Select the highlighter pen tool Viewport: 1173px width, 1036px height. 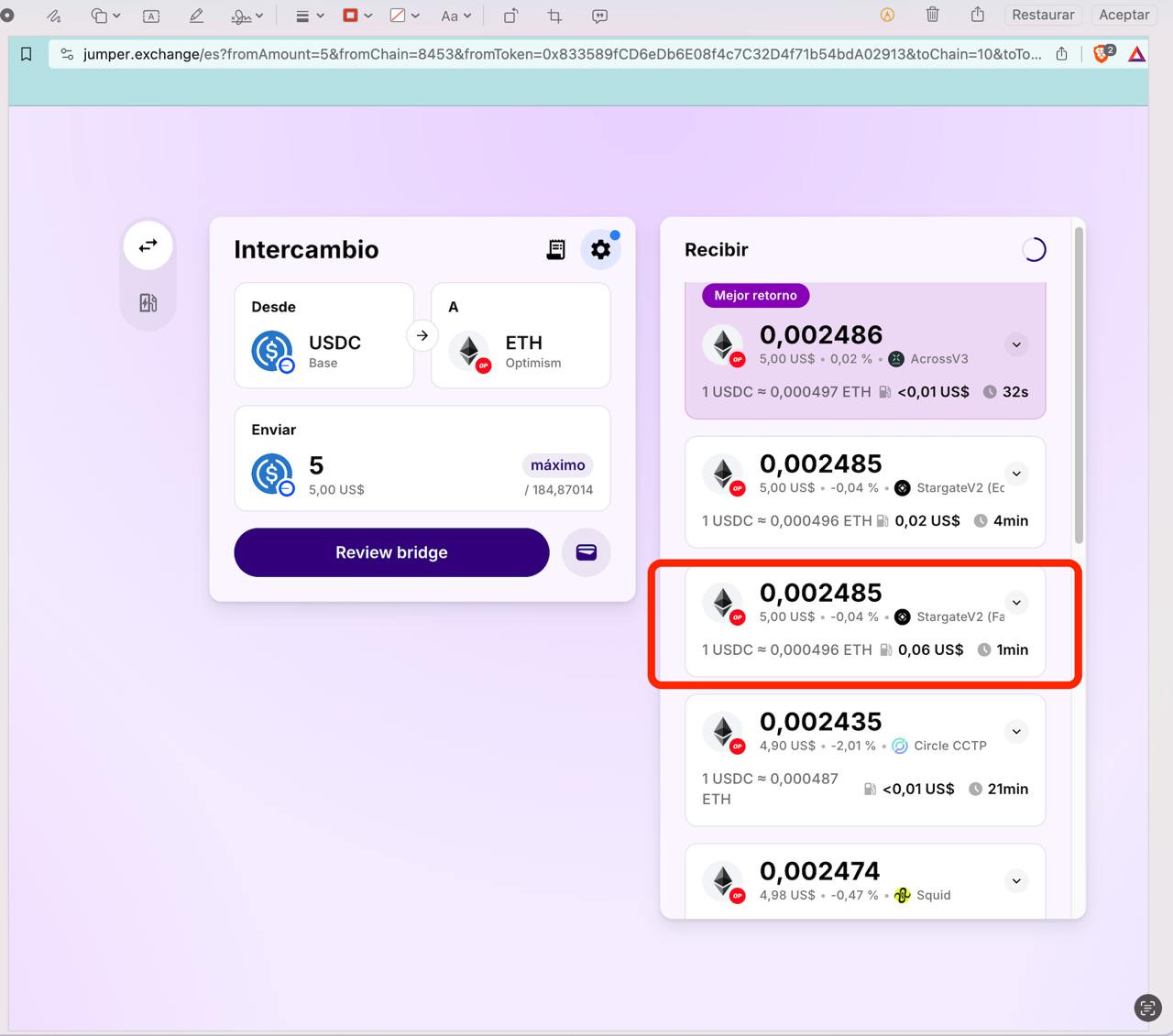click(x=195, y=16)
